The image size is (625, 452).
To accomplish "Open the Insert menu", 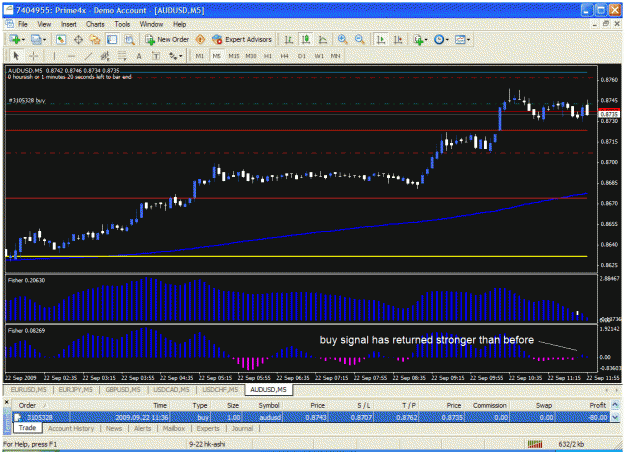I will (x=69, y=24).
